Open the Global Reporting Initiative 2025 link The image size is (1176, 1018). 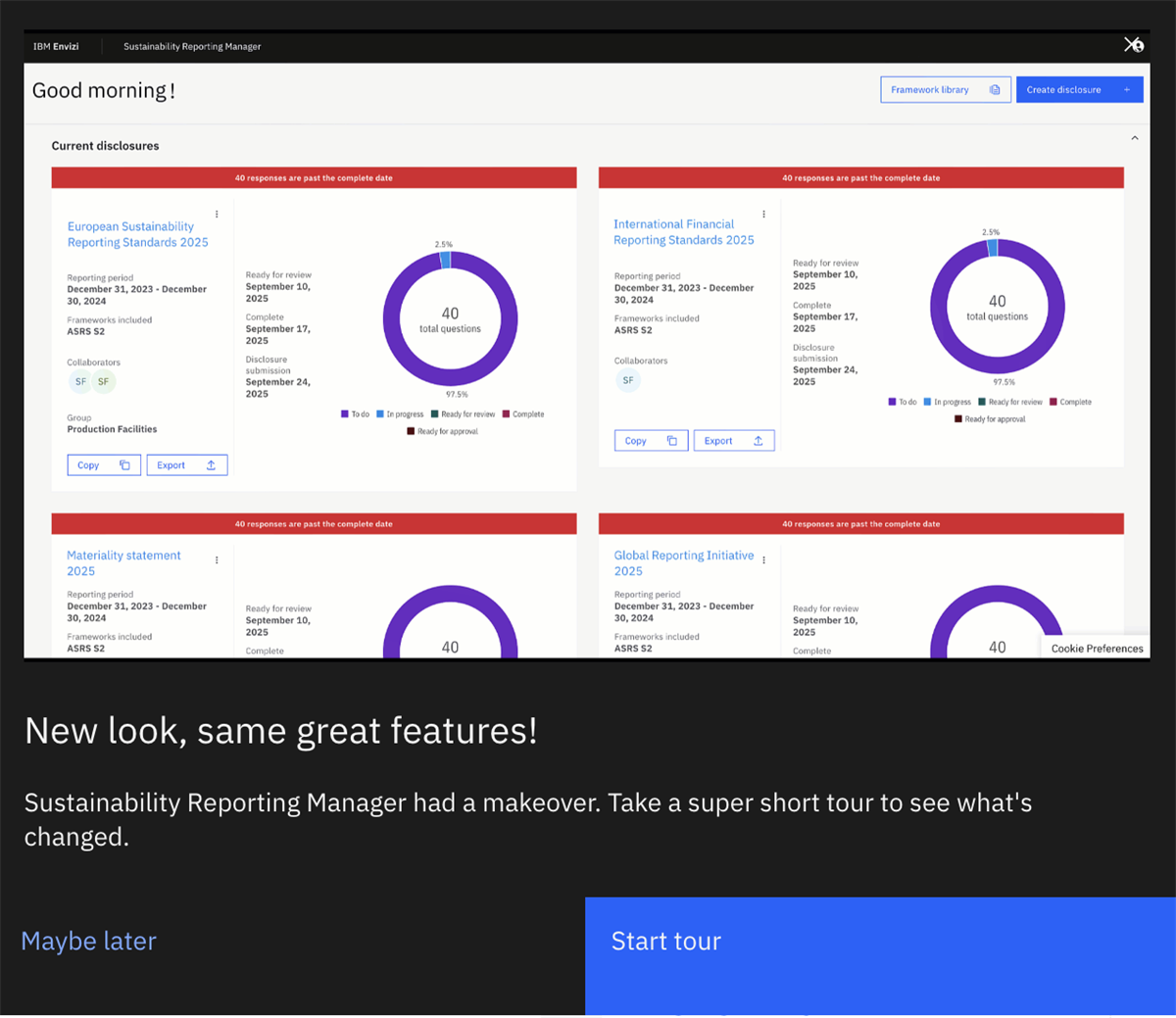(684, 563)
